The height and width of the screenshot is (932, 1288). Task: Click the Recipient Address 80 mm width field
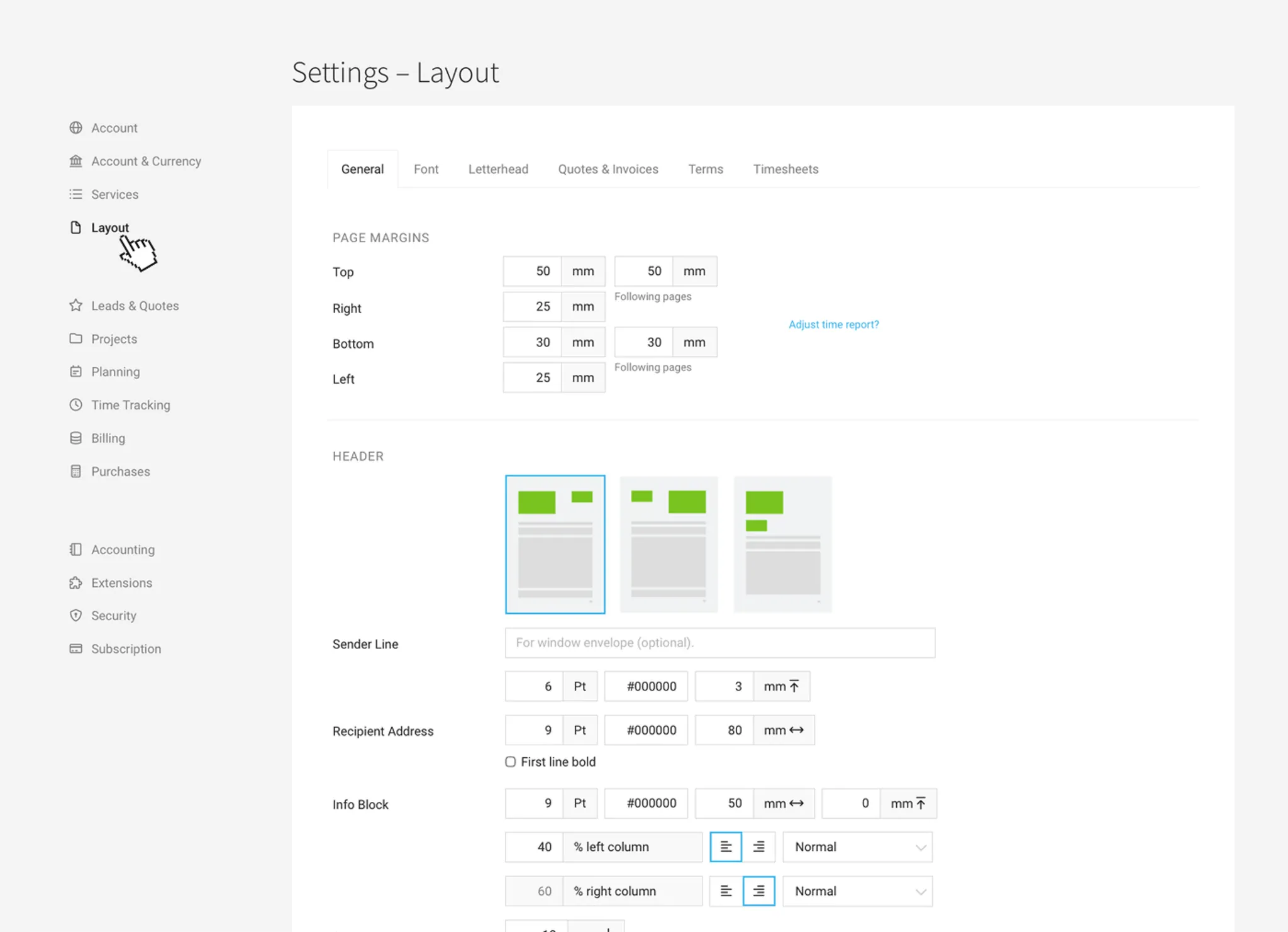tap(724, 730)
